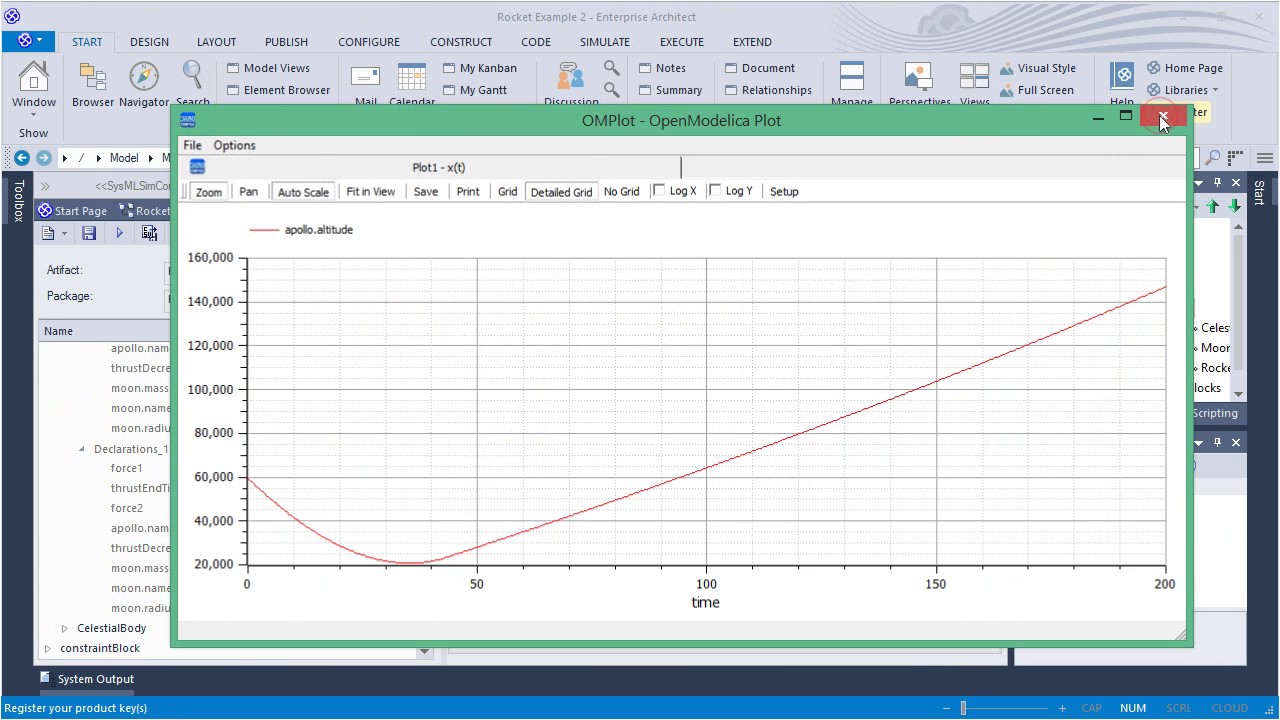Click the pin icon of the upper right panel
Screen dimensions: 1280x720
pos(1217,183)
